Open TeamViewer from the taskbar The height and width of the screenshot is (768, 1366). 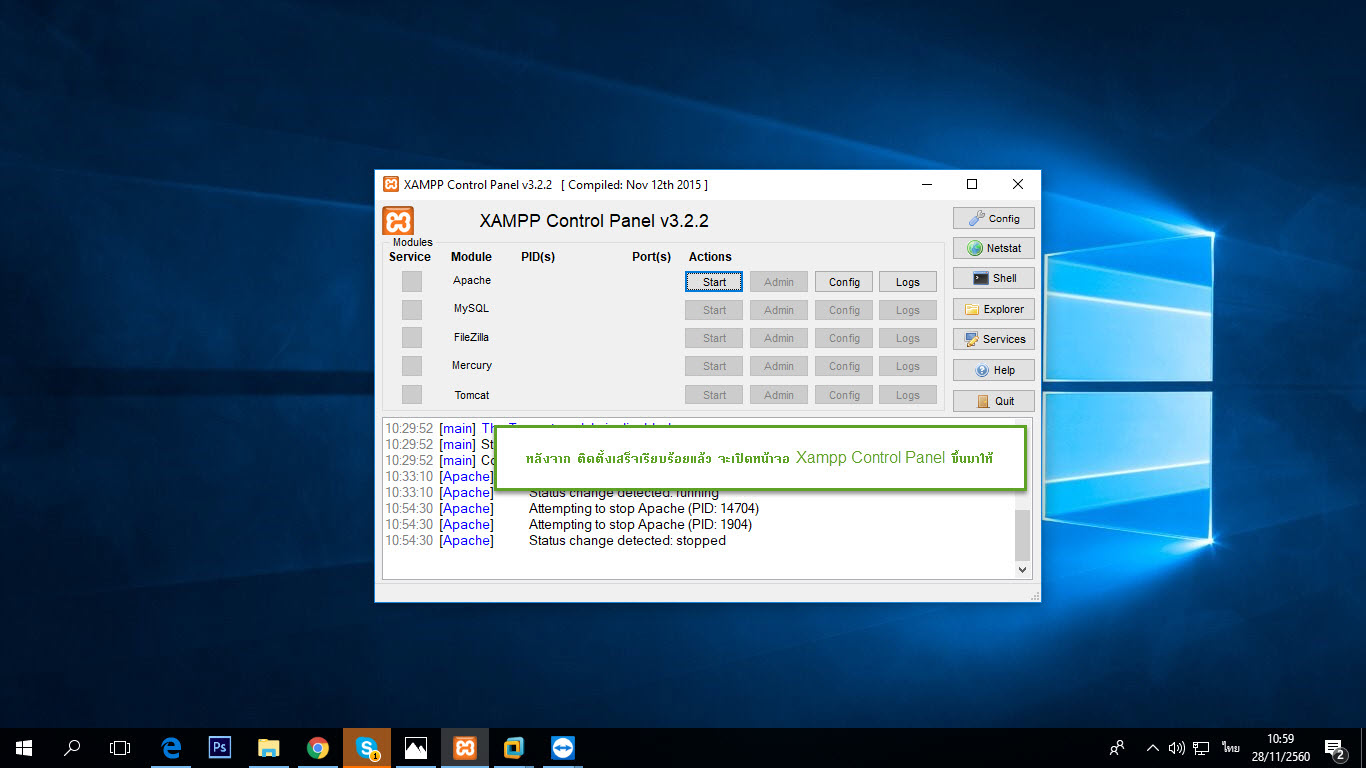coord(563,748)
